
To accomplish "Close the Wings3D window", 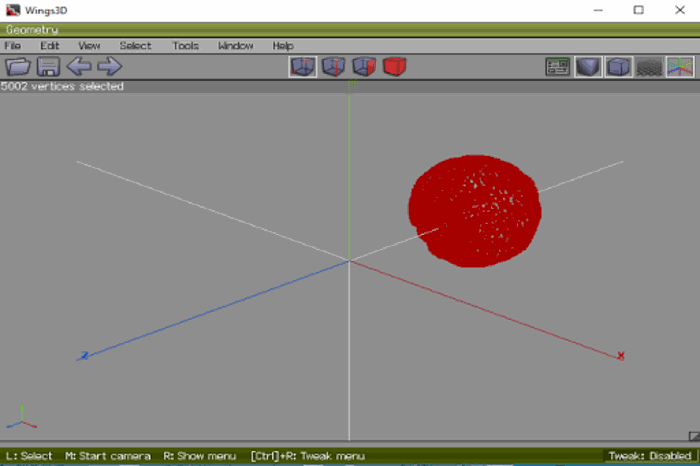I will click(679, 10).
